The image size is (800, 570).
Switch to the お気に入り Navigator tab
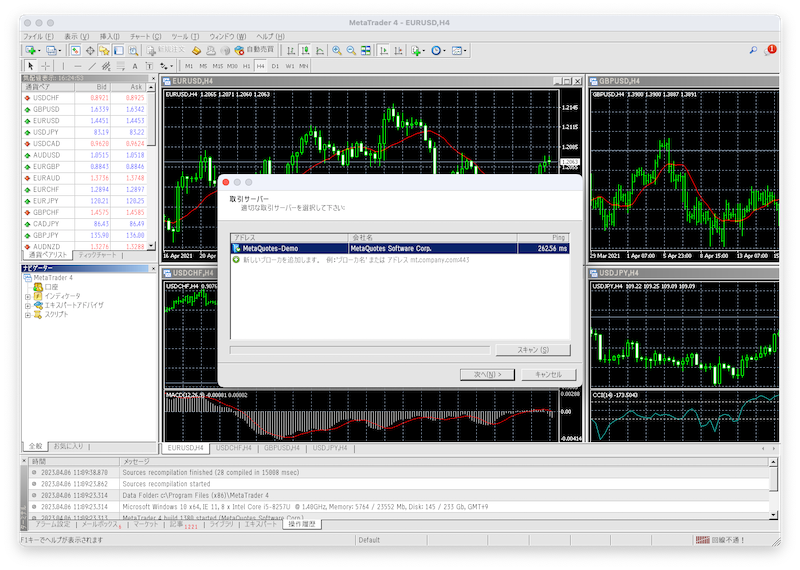point(68,446)
